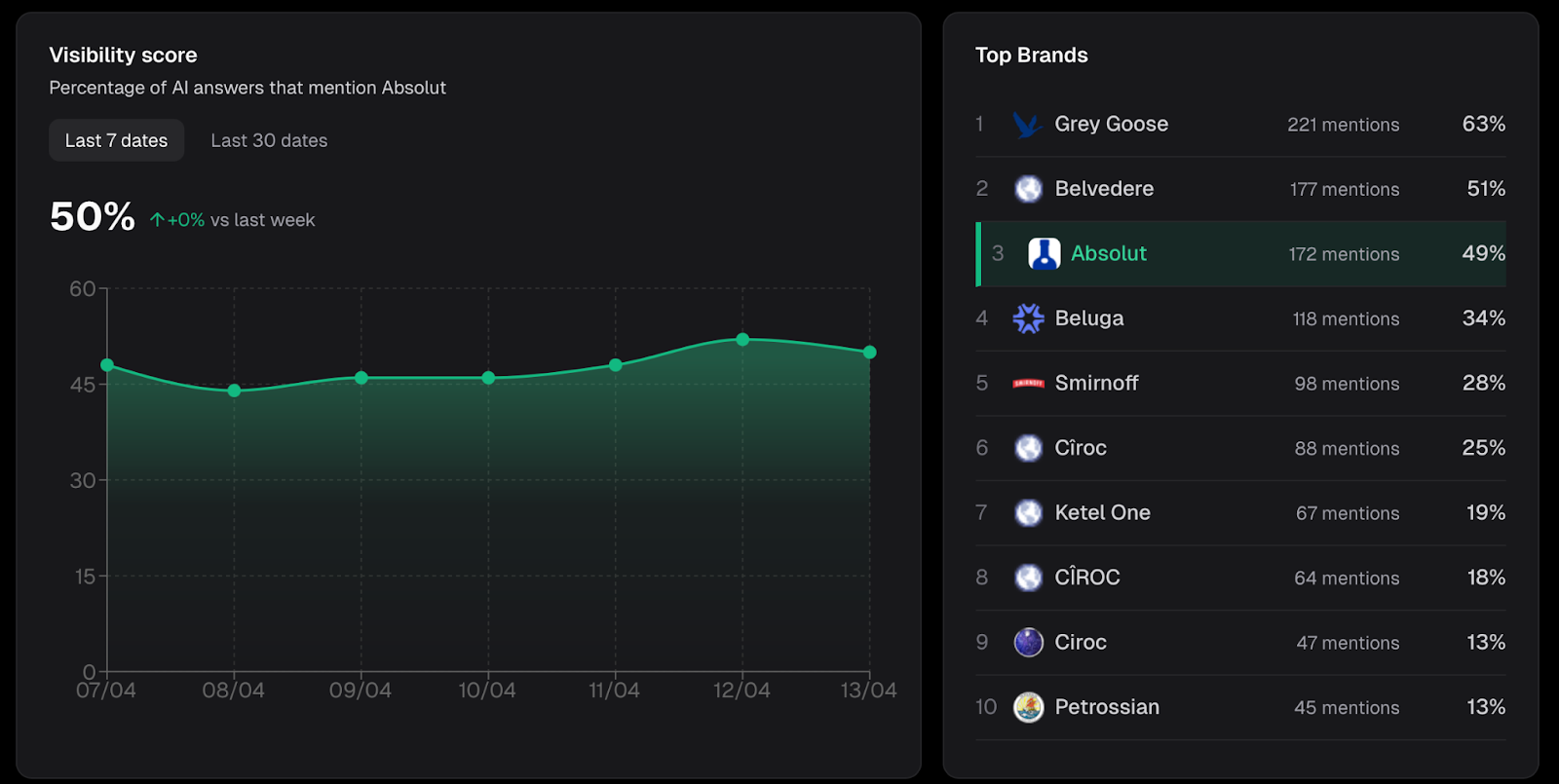Select the 09/04 data point
The image size is (1559, 784).
[x=361, y=378]
